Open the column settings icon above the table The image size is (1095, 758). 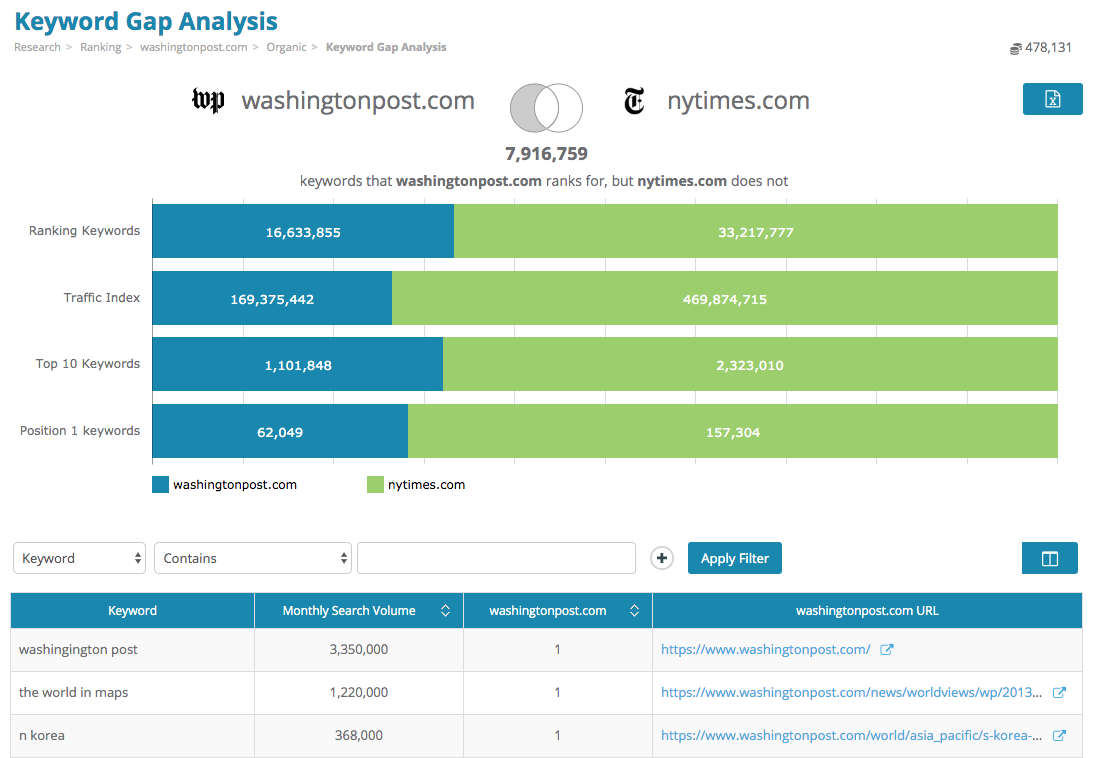pos(1049,558)
